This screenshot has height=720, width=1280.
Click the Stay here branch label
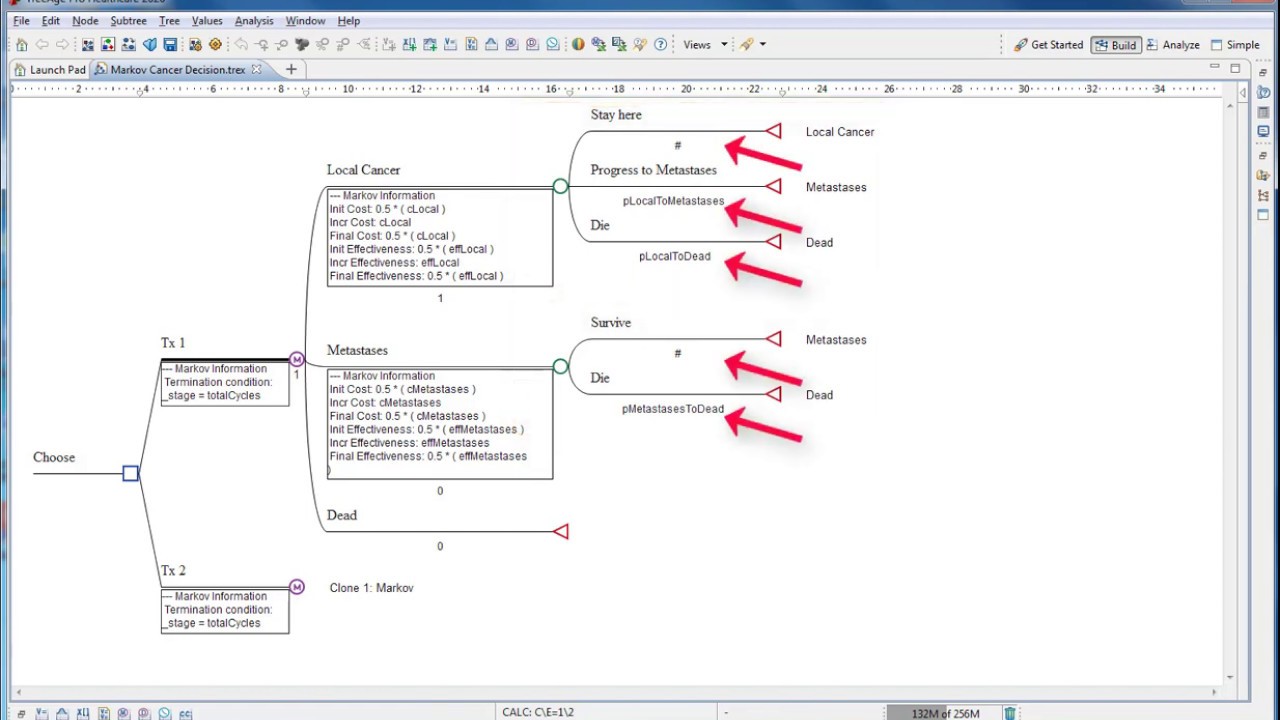pyautogui.click(x=616, y=115)
